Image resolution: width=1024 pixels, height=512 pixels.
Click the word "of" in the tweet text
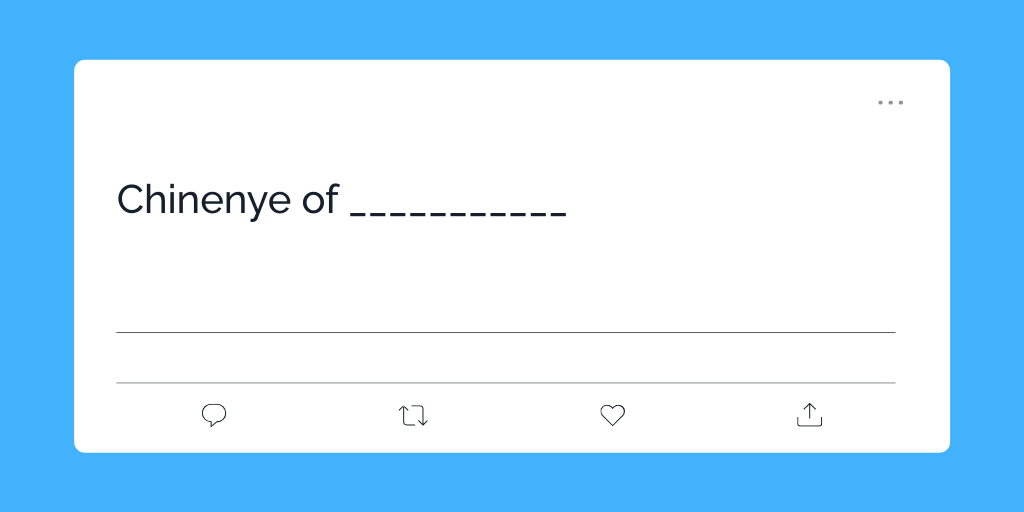pos(320,200)
